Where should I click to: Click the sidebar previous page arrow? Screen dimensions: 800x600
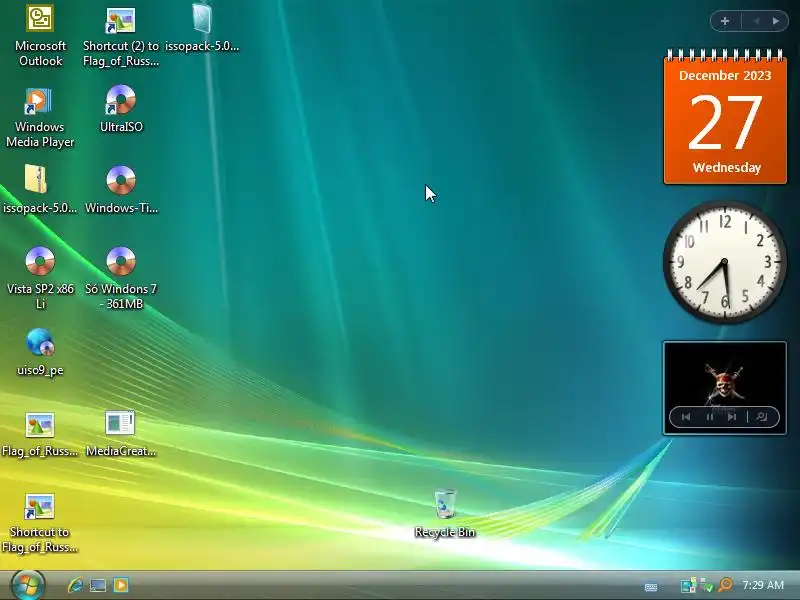756,21
